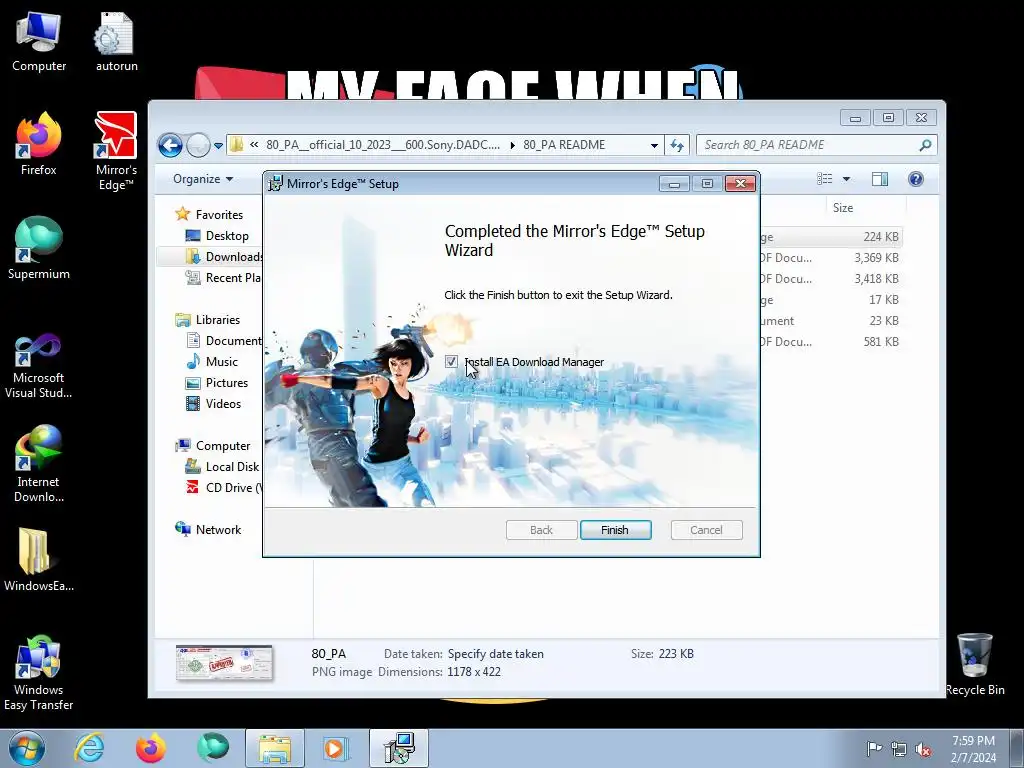Image resolution: width=1024 pixels, height=768 pixels.
Task: Open the autorun file on desktop
Action: click(116, 42)
